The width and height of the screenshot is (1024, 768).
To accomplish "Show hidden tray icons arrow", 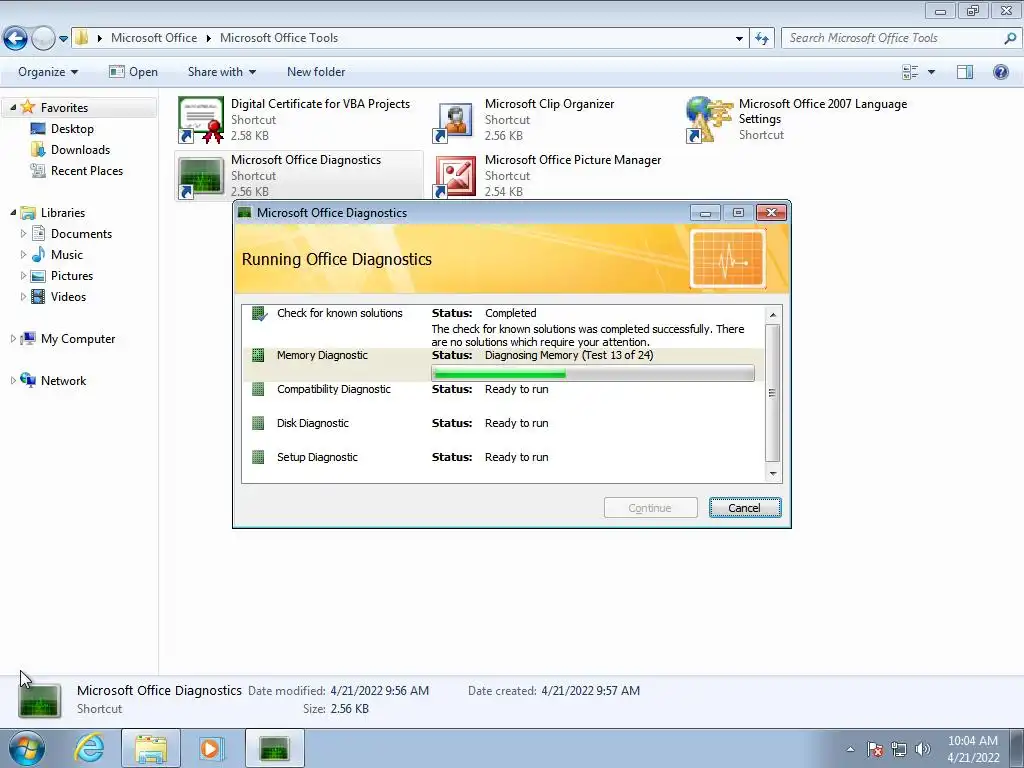I will point(850,749).
